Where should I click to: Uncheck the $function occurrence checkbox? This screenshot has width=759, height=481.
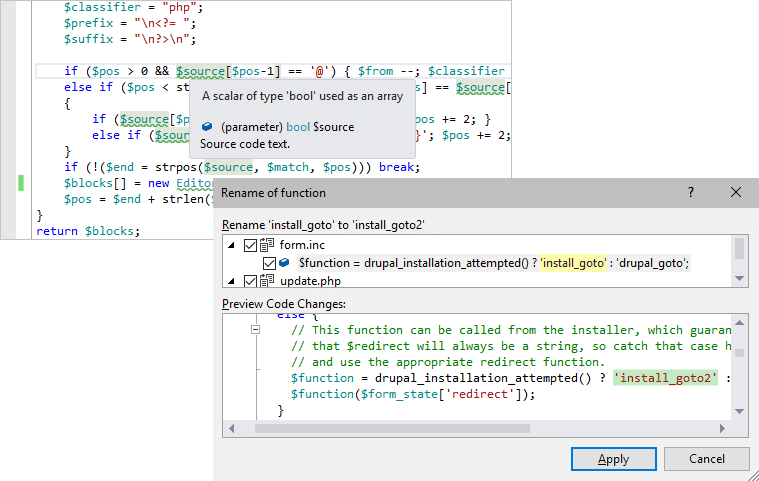click(x=269, y=263)
